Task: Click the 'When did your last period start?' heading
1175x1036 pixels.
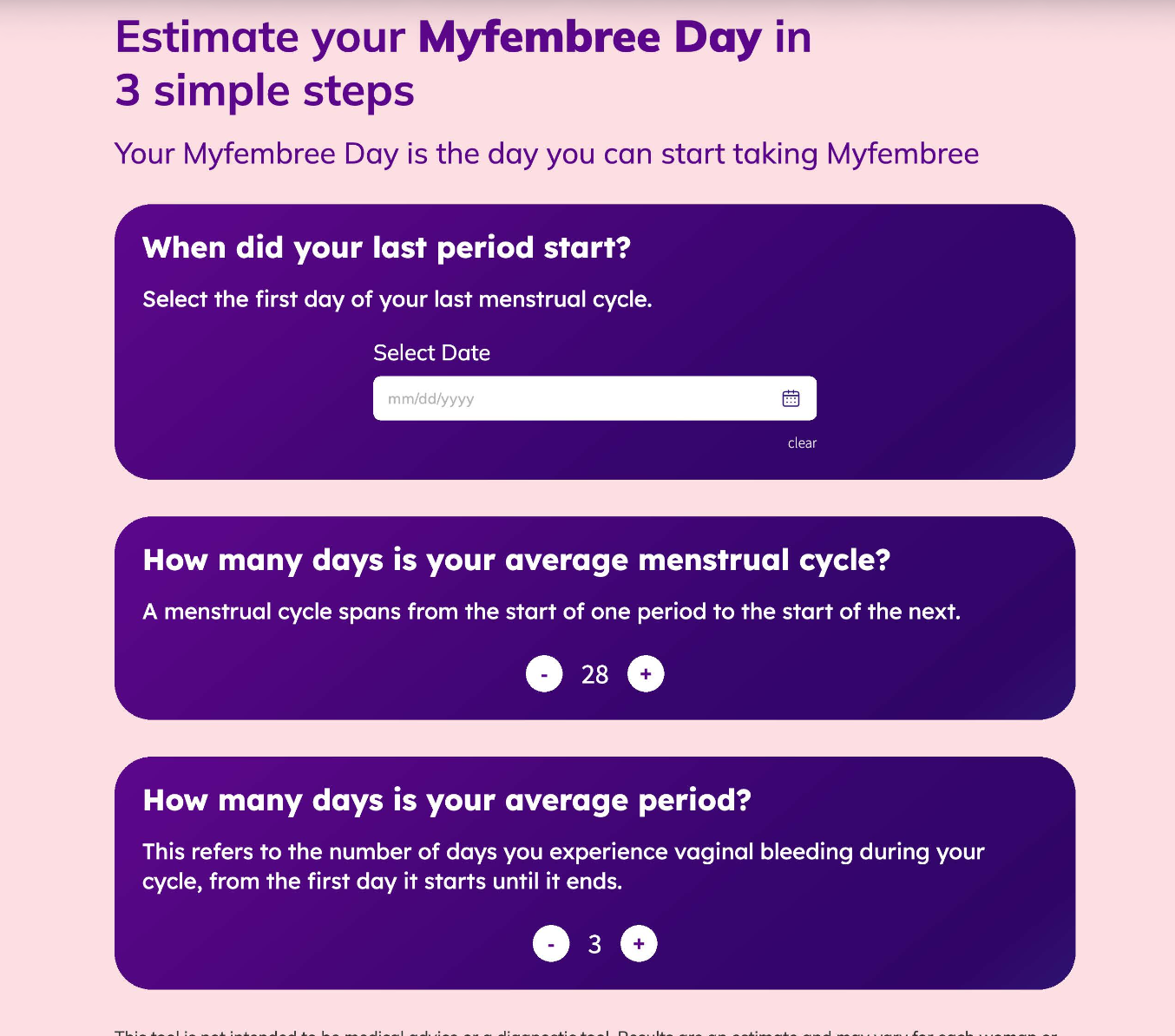Action: [386, 248]
